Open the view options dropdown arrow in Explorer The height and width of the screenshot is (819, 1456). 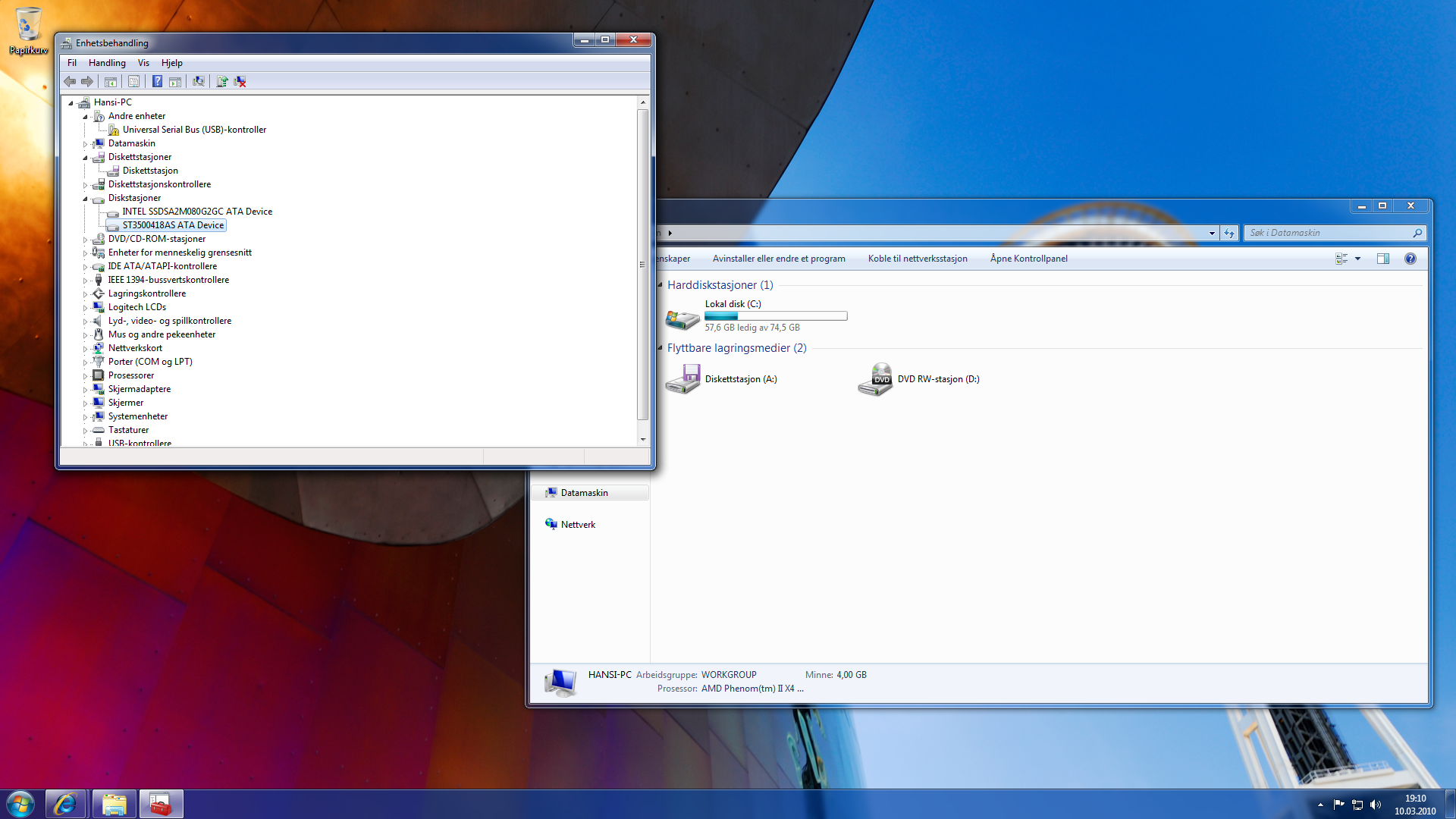[x=1357, y=259]
